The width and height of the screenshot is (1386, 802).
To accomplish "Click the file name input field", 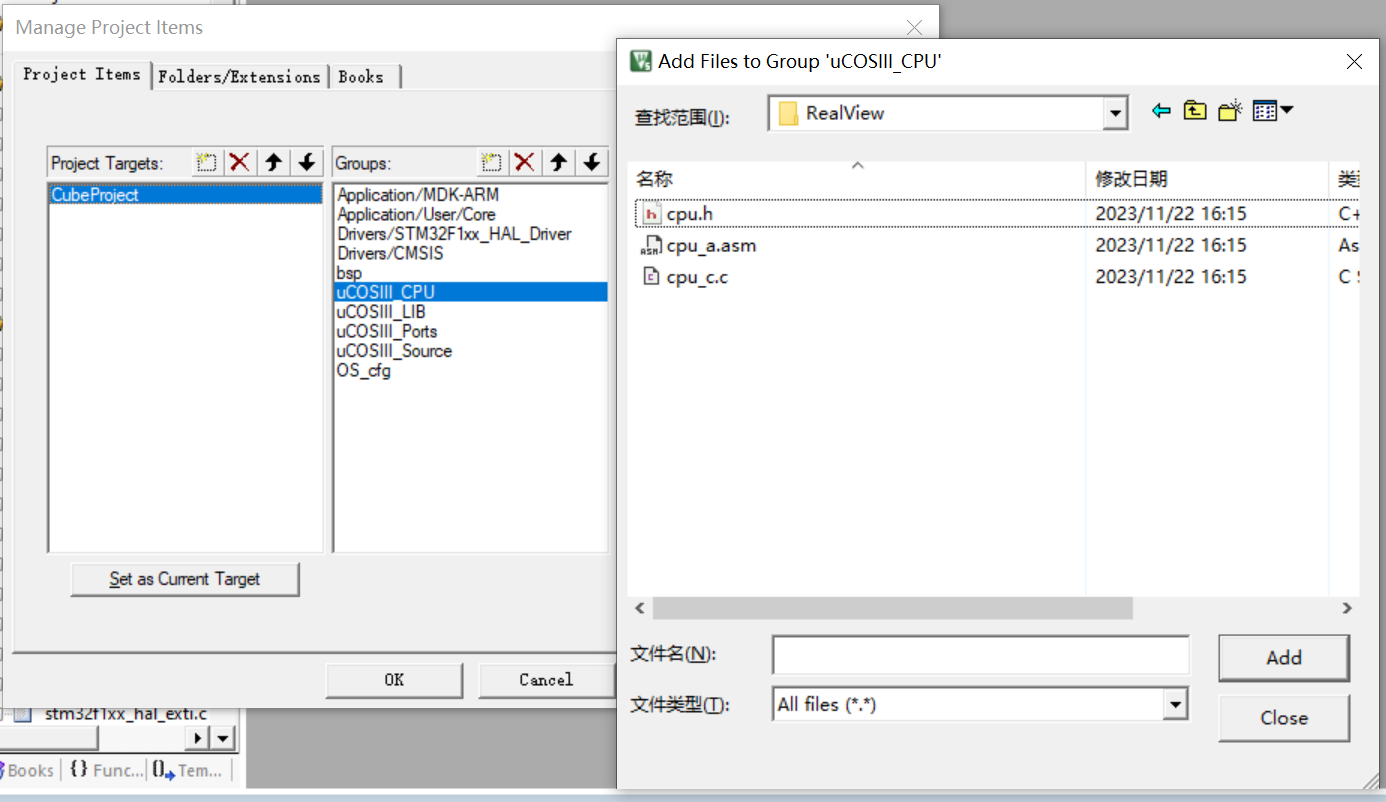I will pos(981,655).
